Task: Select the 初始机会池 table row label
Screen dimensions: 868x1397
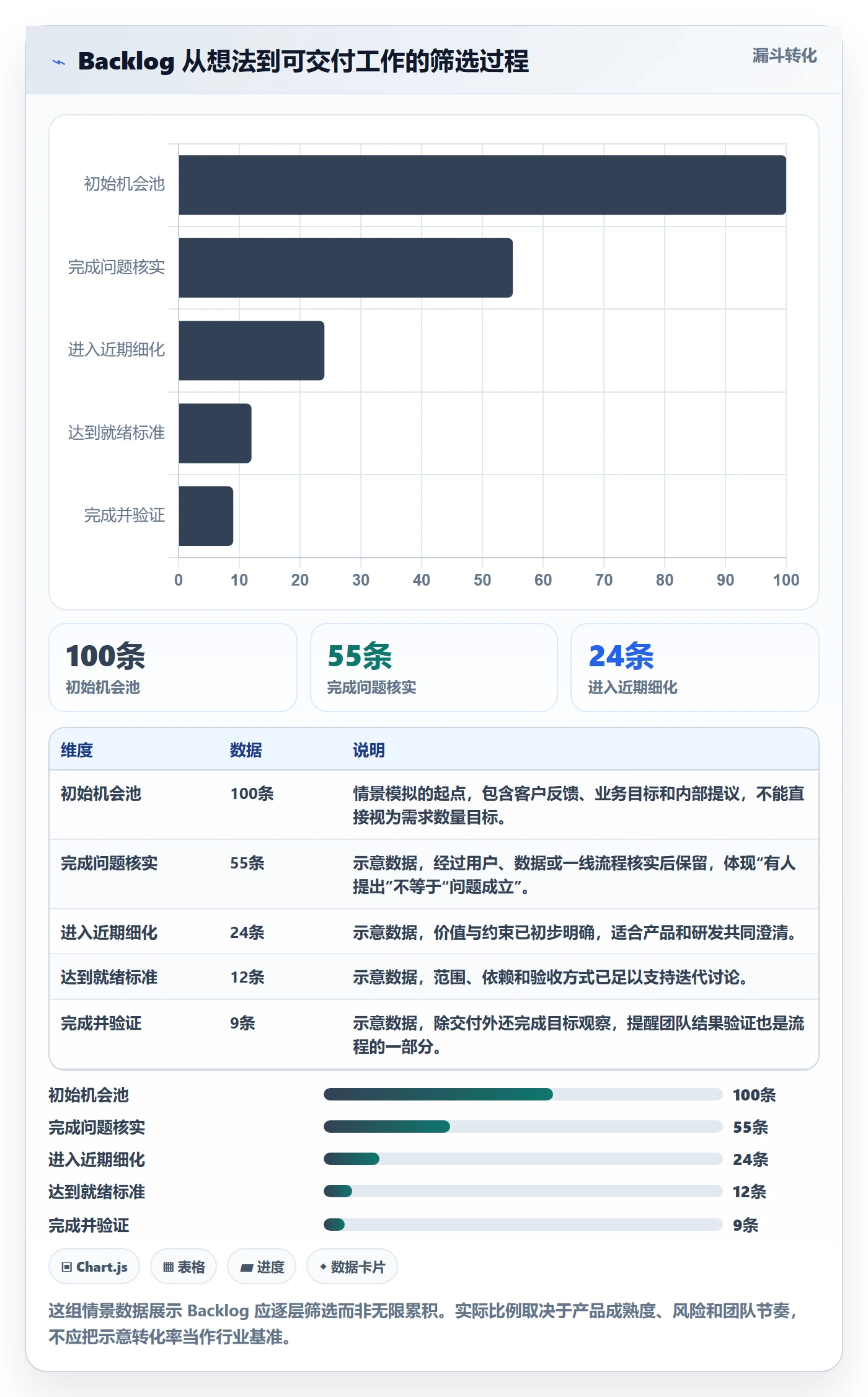Action: point(101,793)
